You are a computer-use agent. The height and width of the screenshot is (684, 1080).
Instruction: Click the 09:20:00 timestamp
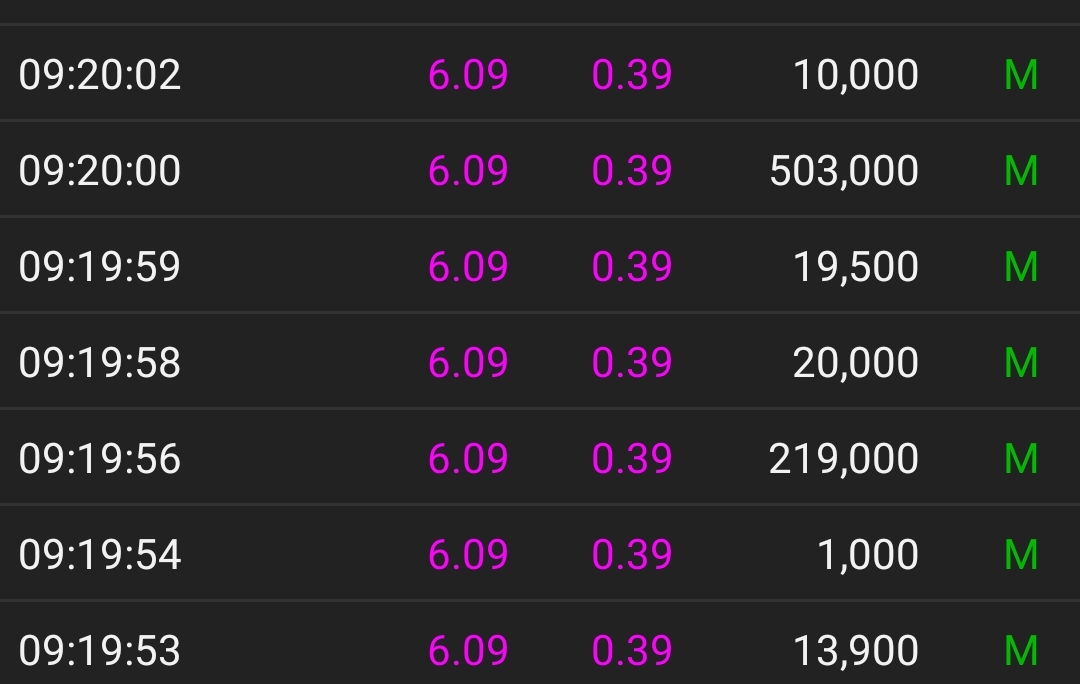(x=100, y=171)
